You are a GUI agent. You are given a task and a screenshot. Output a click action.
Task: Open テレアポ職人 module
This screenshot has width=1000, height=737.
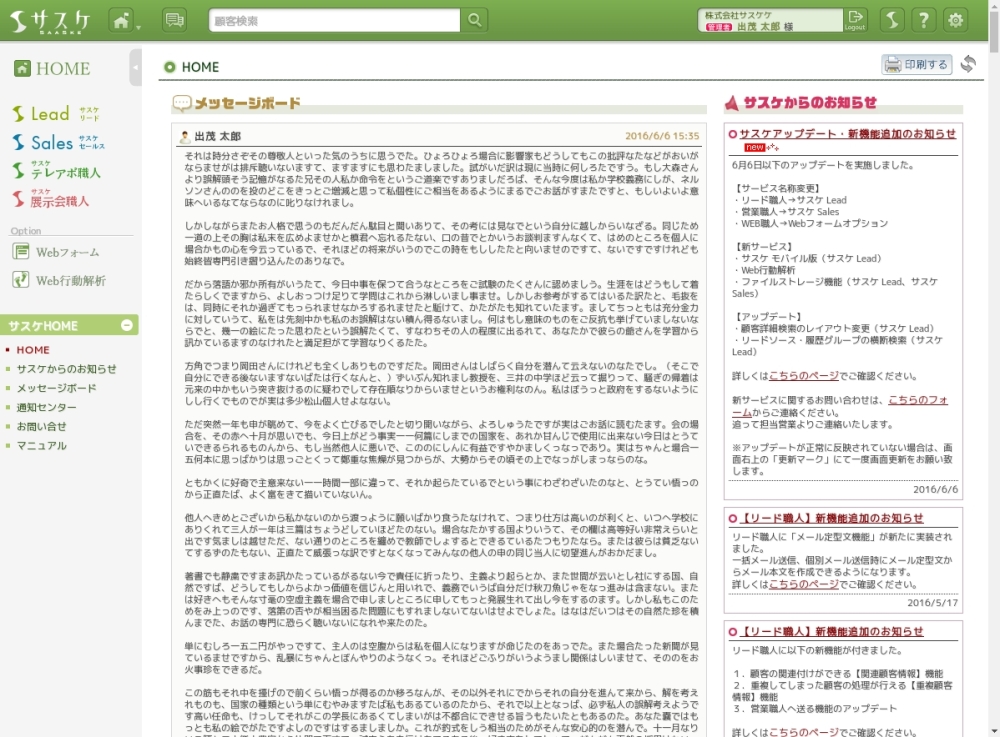(56, 171)
